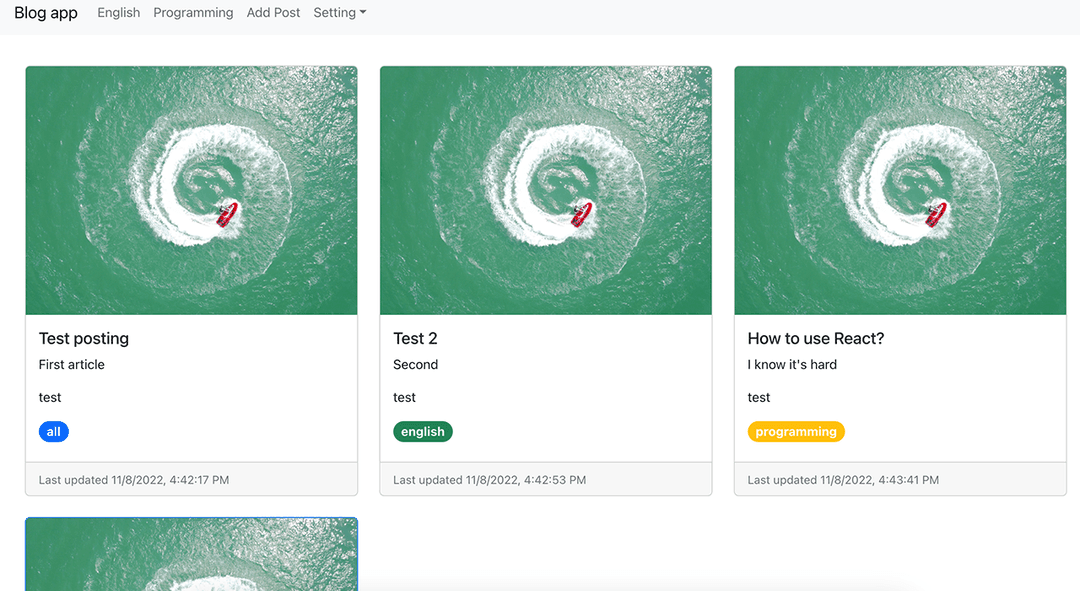Click the 'First article' subtitle text
This screenshot has height=591, width=1080.
pyautogui.click(x=72, y=365)
